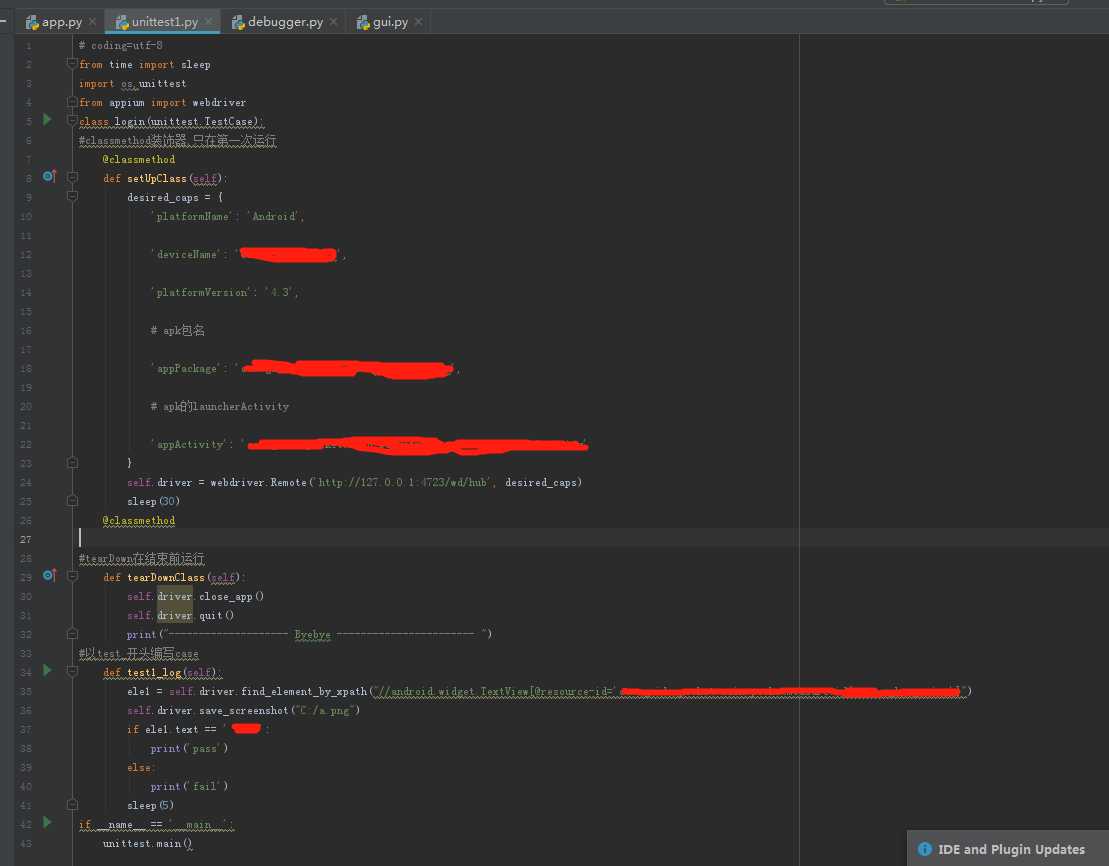1109x866 pixels.
Task: Click the 'import os, unittest' line
Action: click(132, 83)
